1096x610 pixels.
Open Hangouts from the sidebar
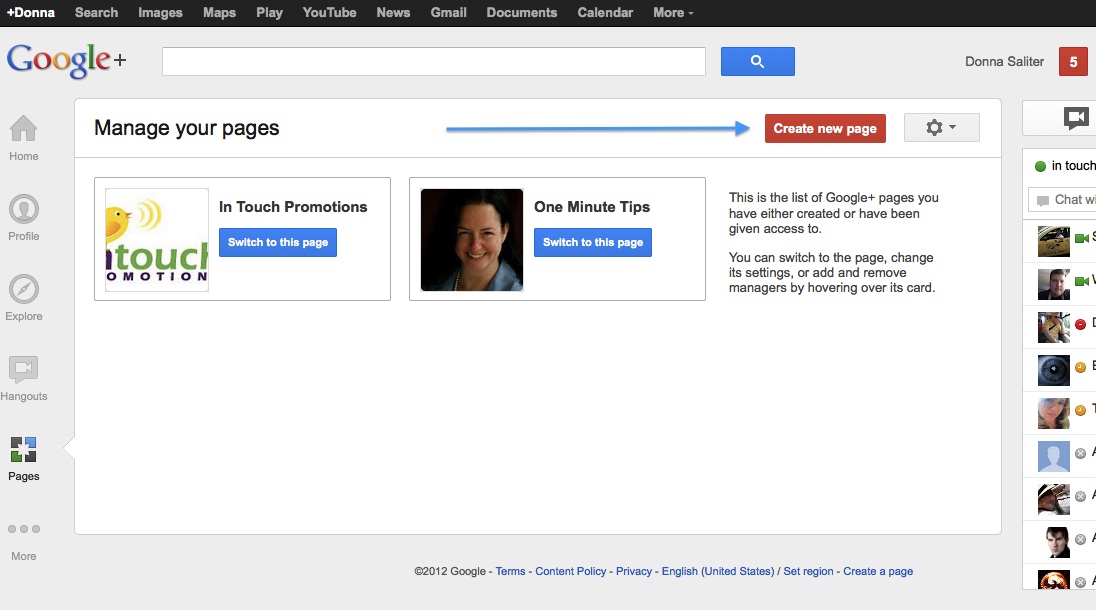24,378
